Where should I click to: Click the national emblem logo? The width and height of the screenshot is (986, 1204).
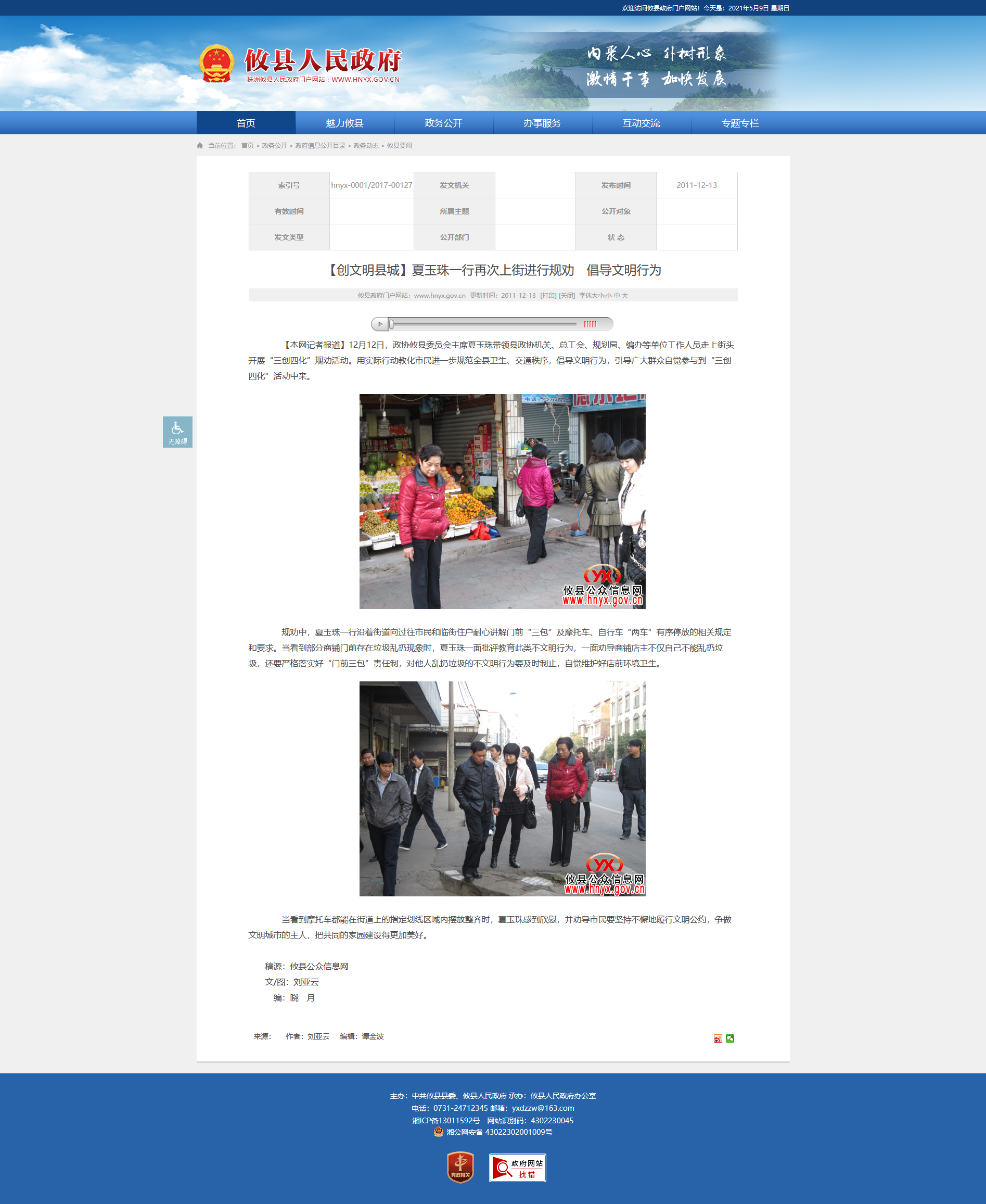point(216,64)
